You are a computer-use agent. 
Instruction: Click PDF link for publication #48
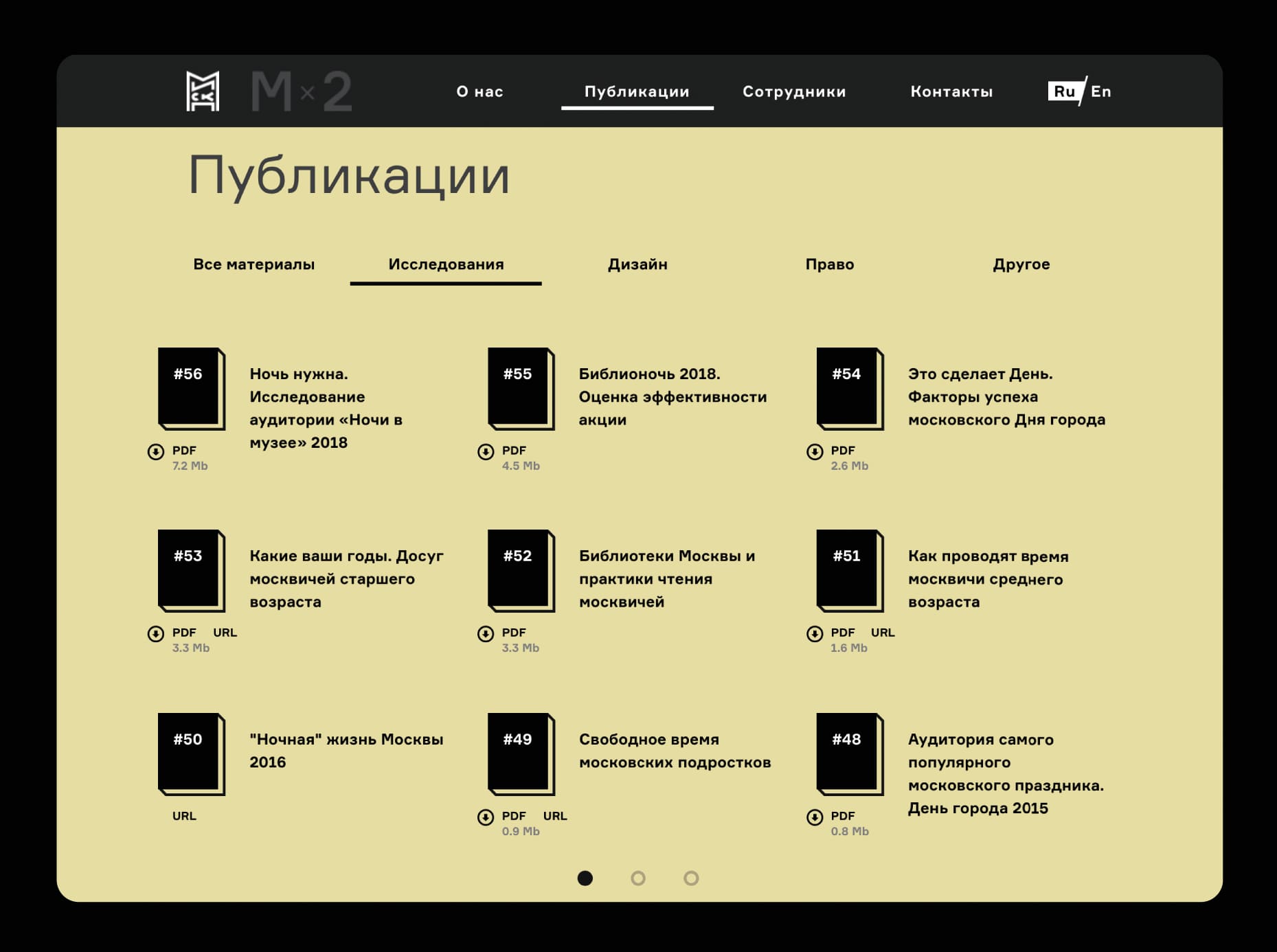pos(843,816)
